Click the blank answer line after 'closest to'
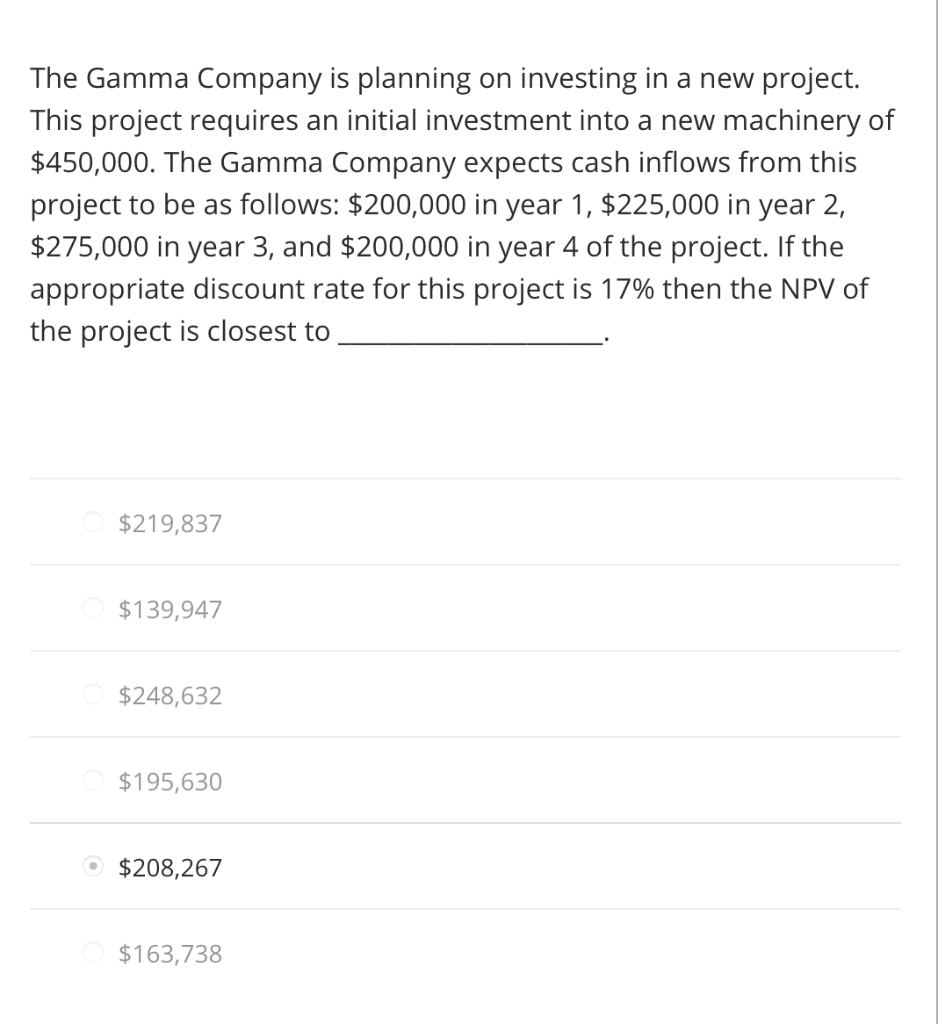Screen dimensions: 938x1024 click(470, 334)
